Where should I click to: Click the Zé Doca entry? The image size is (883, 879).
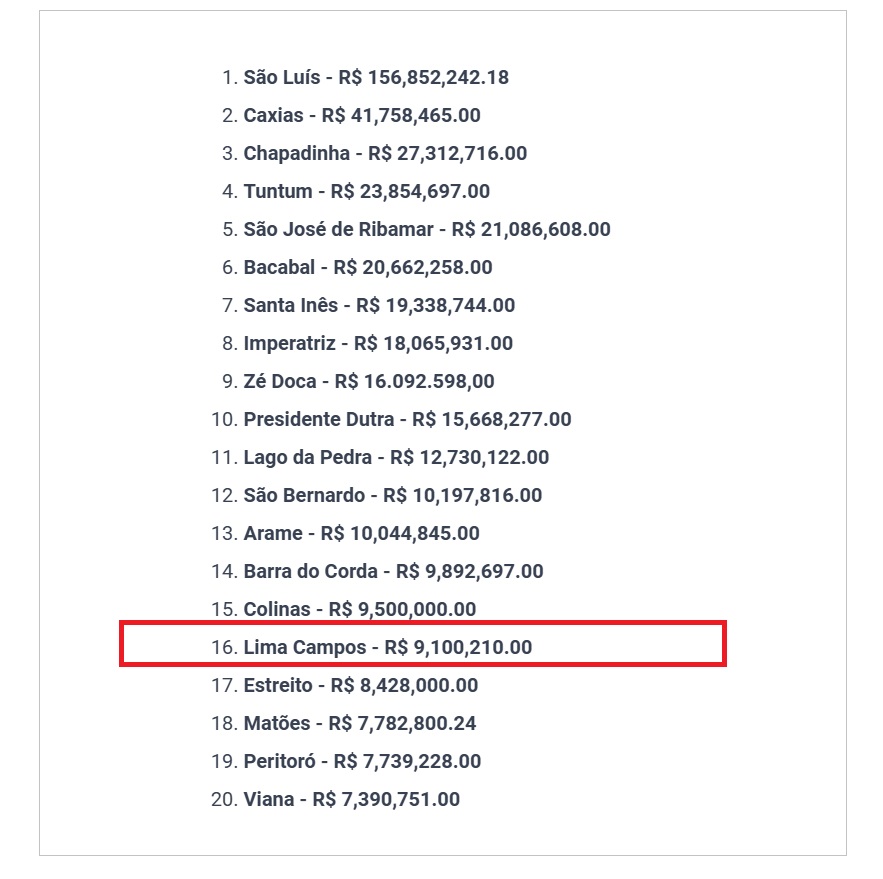(368, 382)
